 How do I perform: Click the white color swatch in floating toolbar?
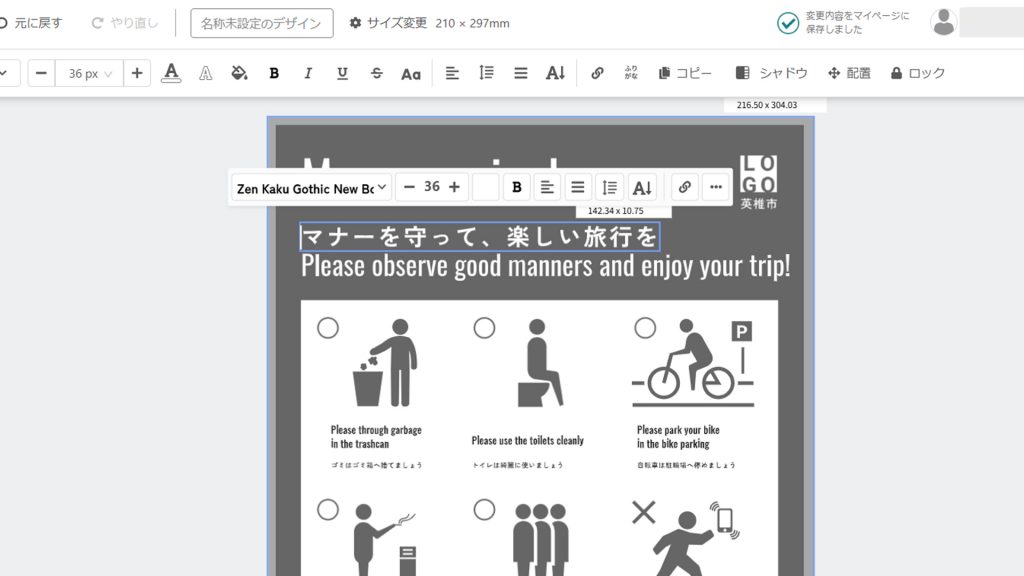tap(485, 187)
